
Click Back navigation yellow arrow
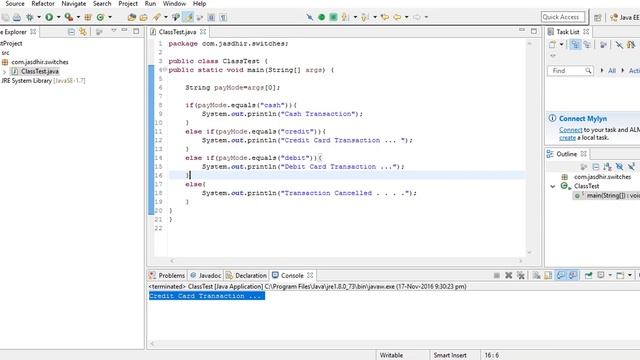click(x=397, y=17)
